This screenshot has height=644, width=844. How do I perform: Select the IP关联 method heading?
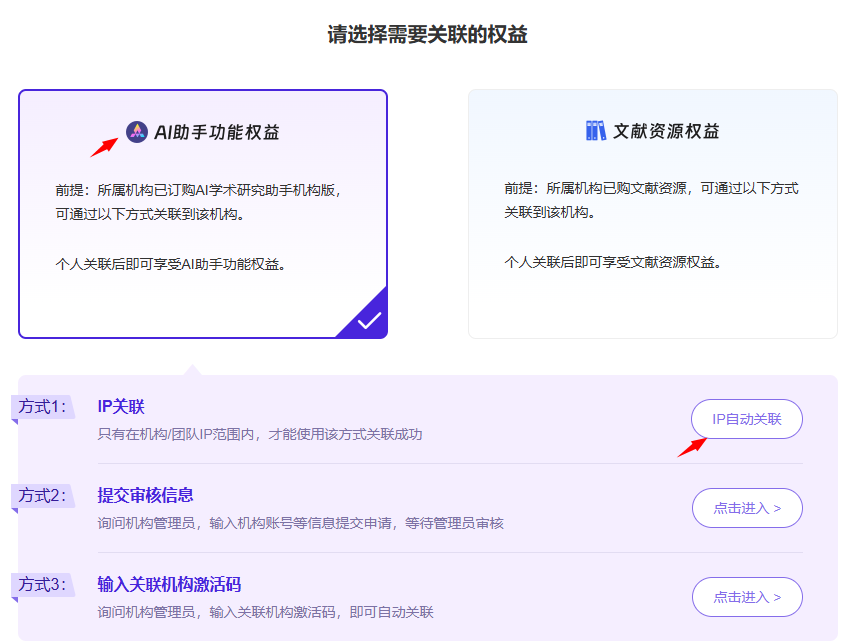pyautogui.click(x=121, y=406)
